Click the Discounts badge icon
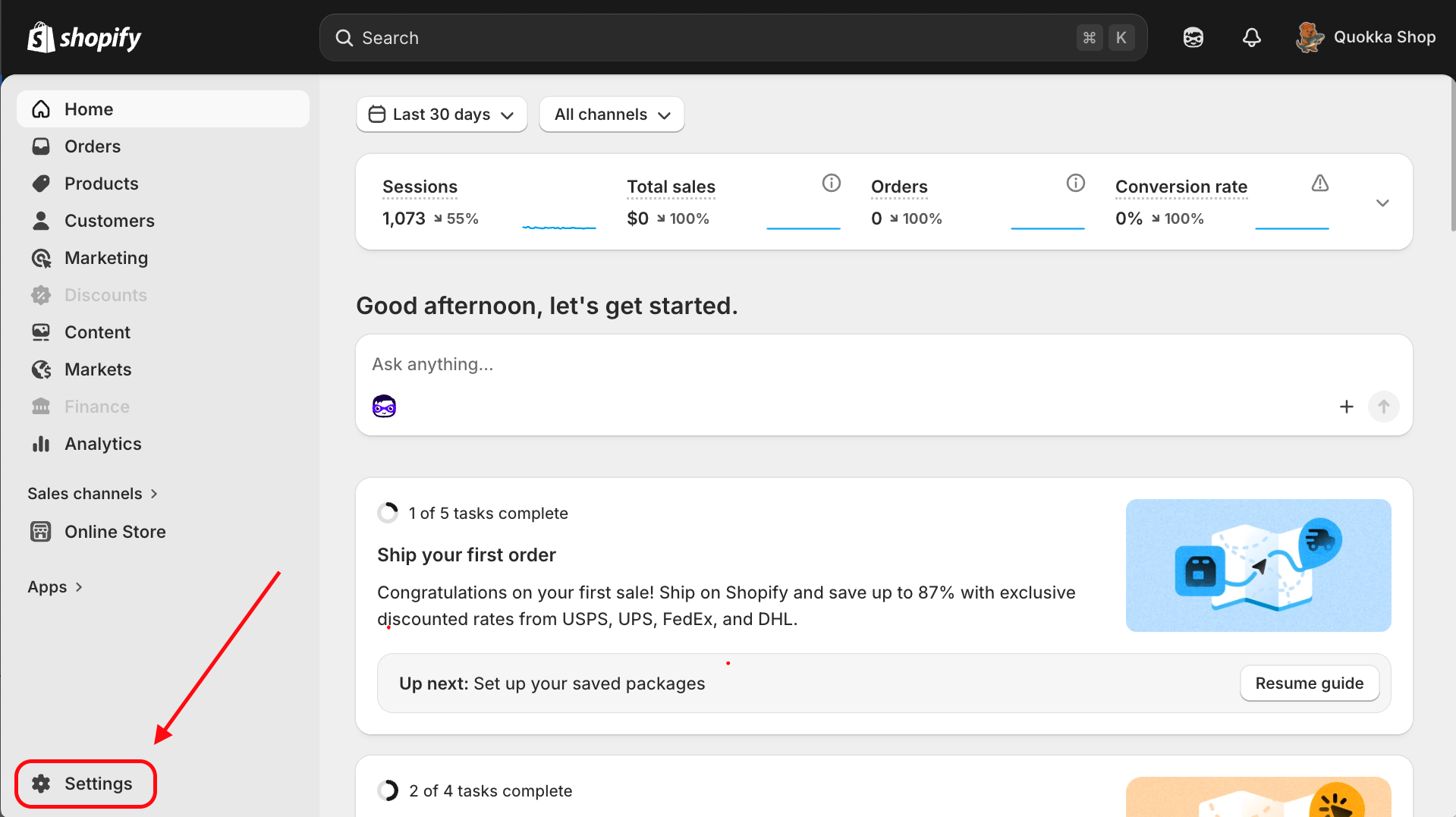This screenshot has width=1456, height=817. 41,295
